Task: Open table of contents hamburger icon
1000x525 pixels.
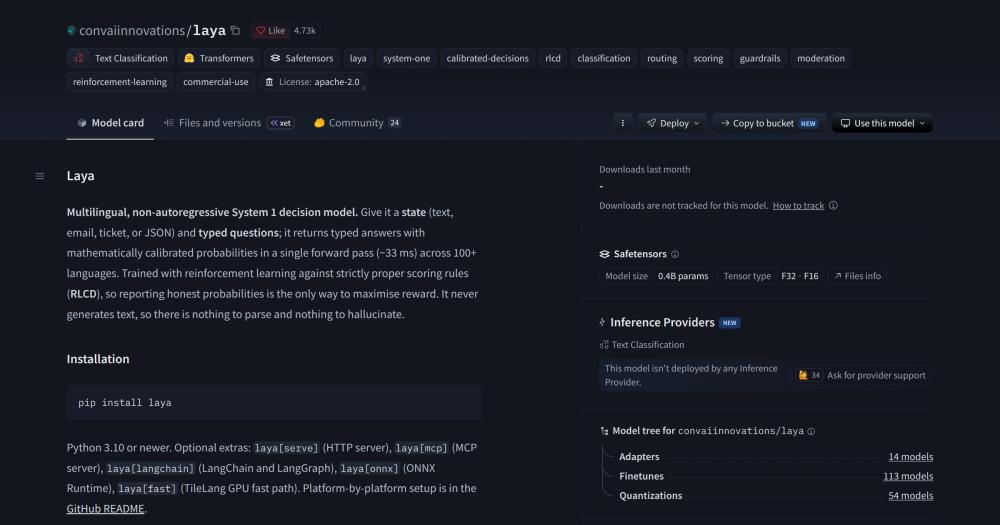Action: pos(40,176)
